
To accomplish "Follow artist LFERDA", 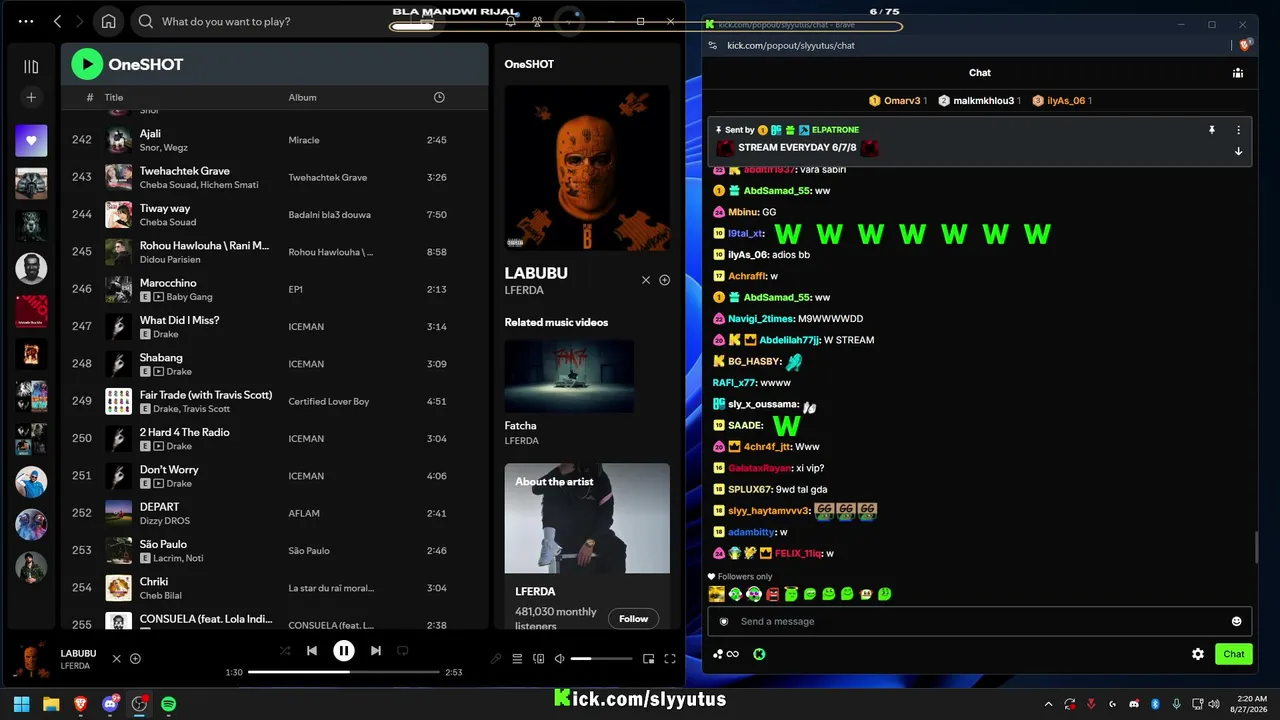I will click(633, 619).
